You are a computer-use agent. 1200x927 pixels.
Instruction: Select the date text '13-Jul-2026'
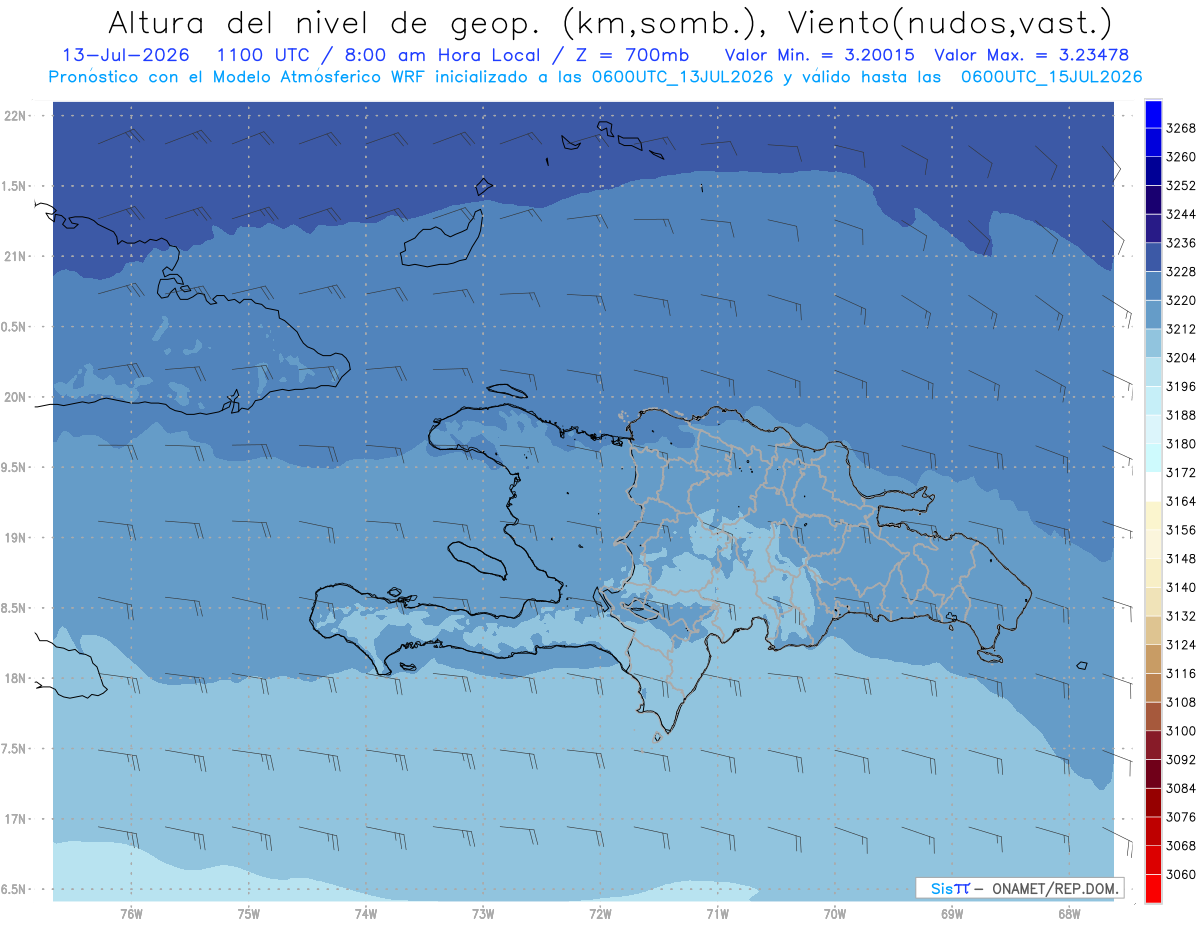tap(125, 55)
